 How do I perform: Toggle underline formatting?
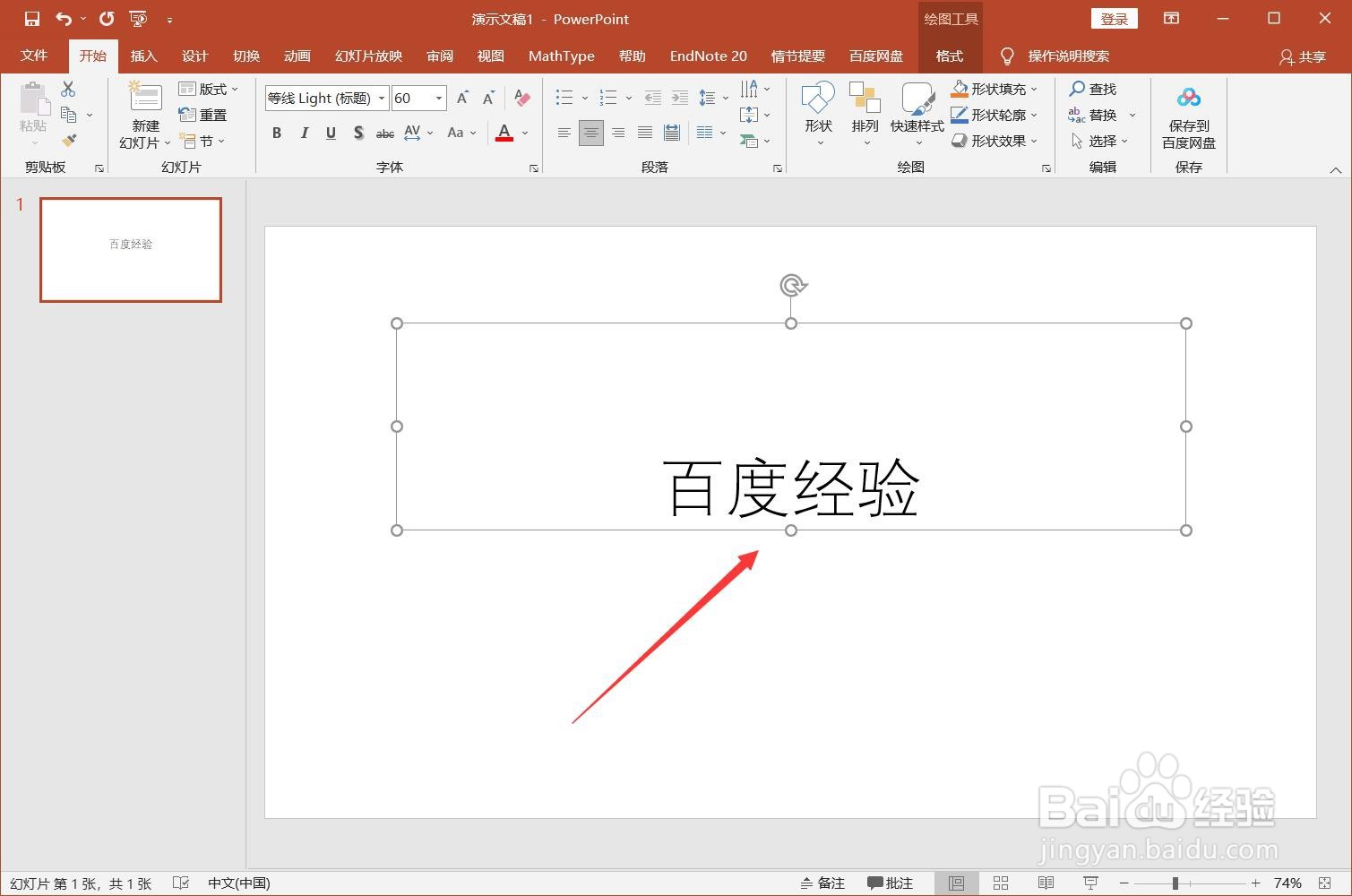331,133
